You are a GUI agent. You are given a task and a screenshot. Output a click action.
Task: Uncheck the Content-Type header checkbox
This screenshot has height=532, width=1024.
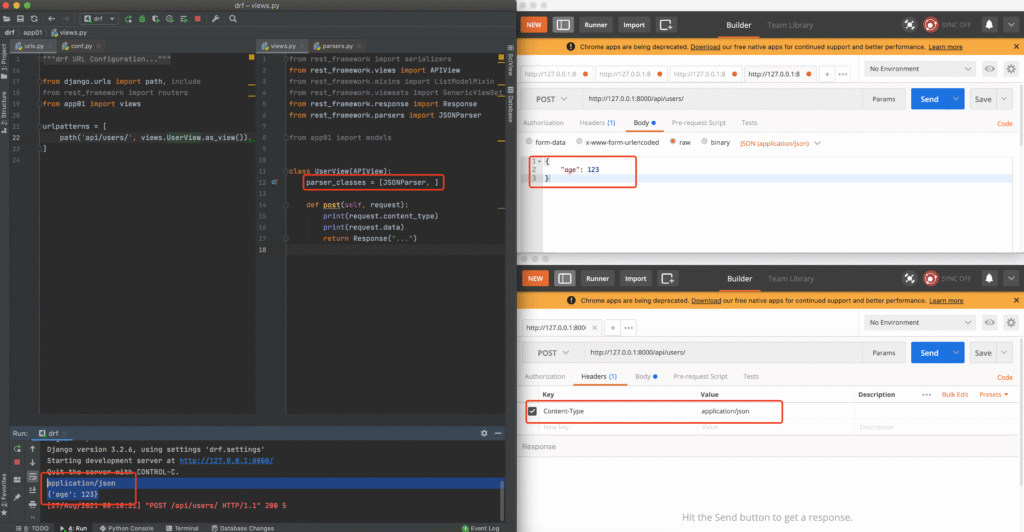[x=532, y=411]
